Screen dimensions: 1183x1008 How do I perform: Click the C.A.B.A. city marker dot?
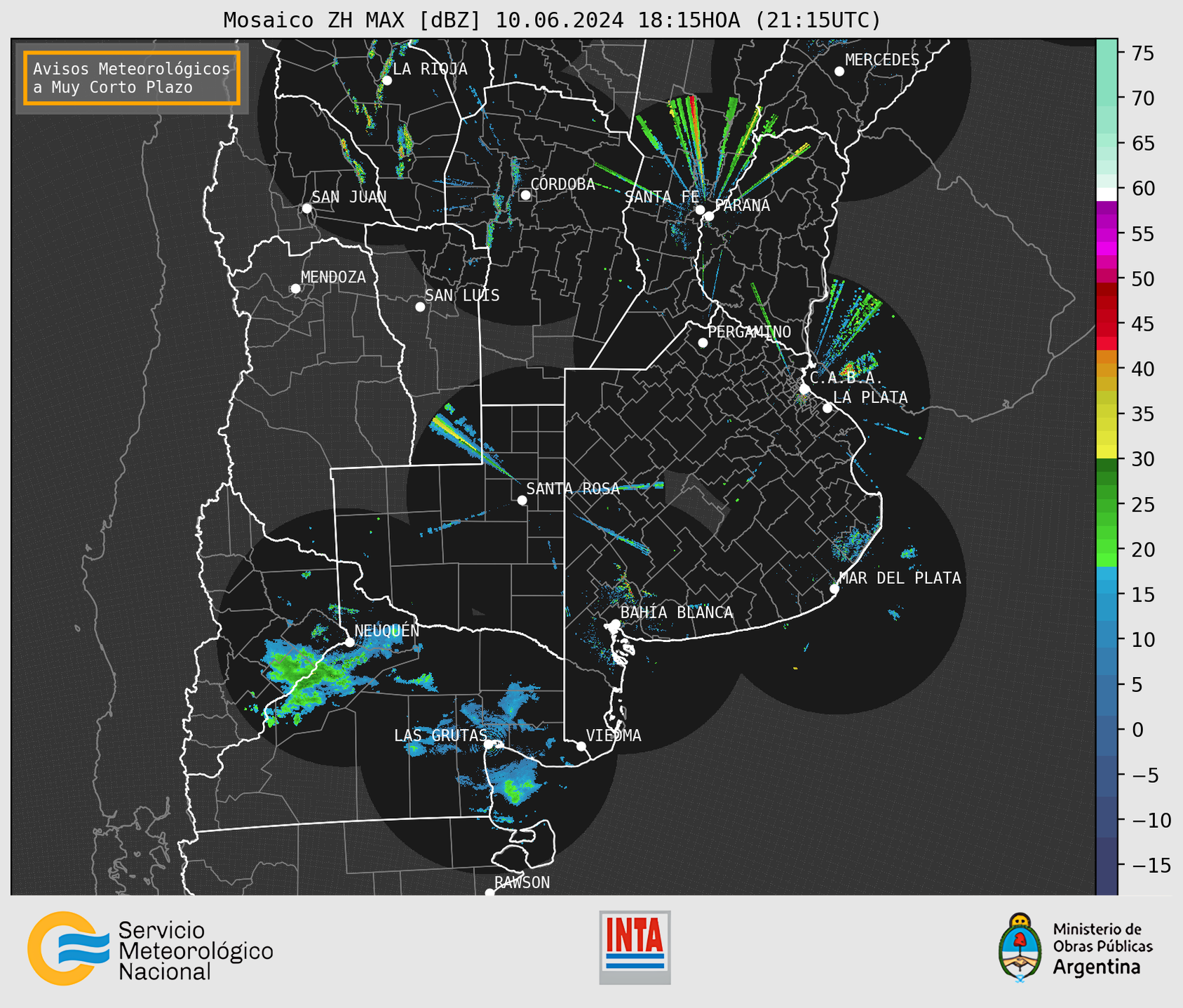pyautogui.click(x=805, y=389)
